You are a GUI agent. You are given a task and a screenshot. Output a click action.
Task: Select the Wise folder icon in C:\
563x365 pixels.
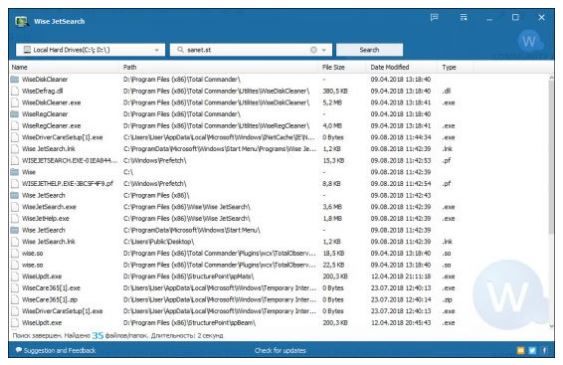(x=15, y=172)
